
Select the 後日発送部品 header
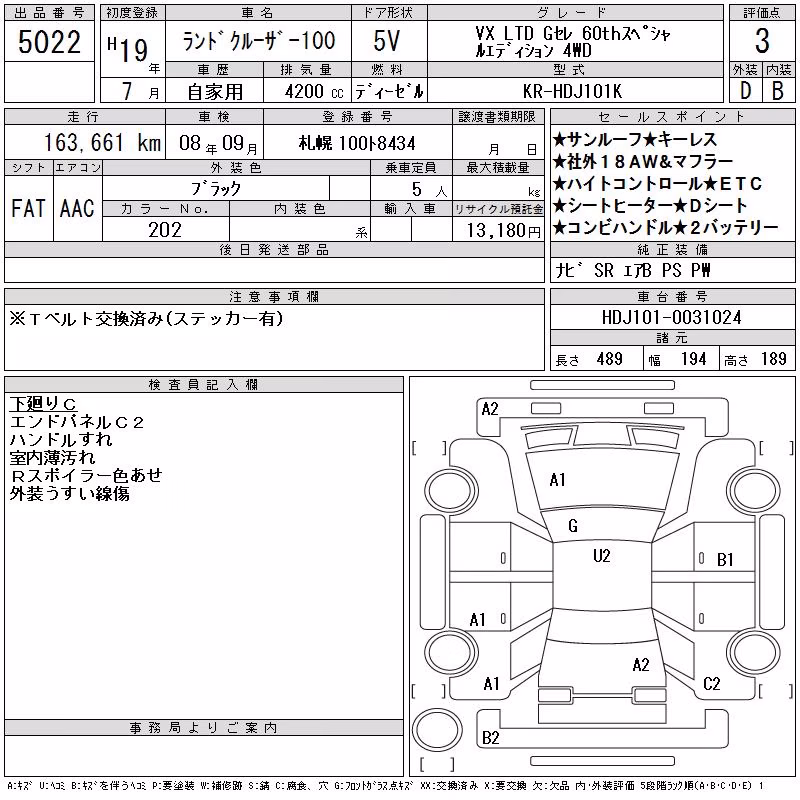274,249
